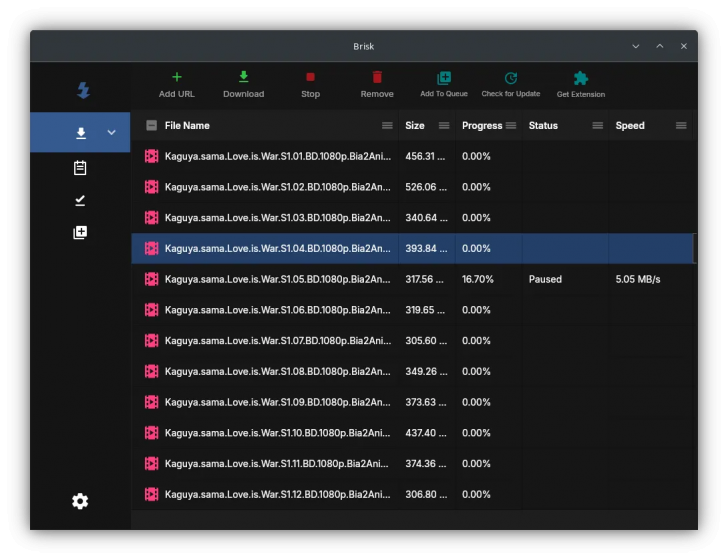Select Kaguya.sama.Love.is.War.S1.11 file name
Image resolution: width=728 pixels, height=560 pixels.
click(x=277, y=464)
